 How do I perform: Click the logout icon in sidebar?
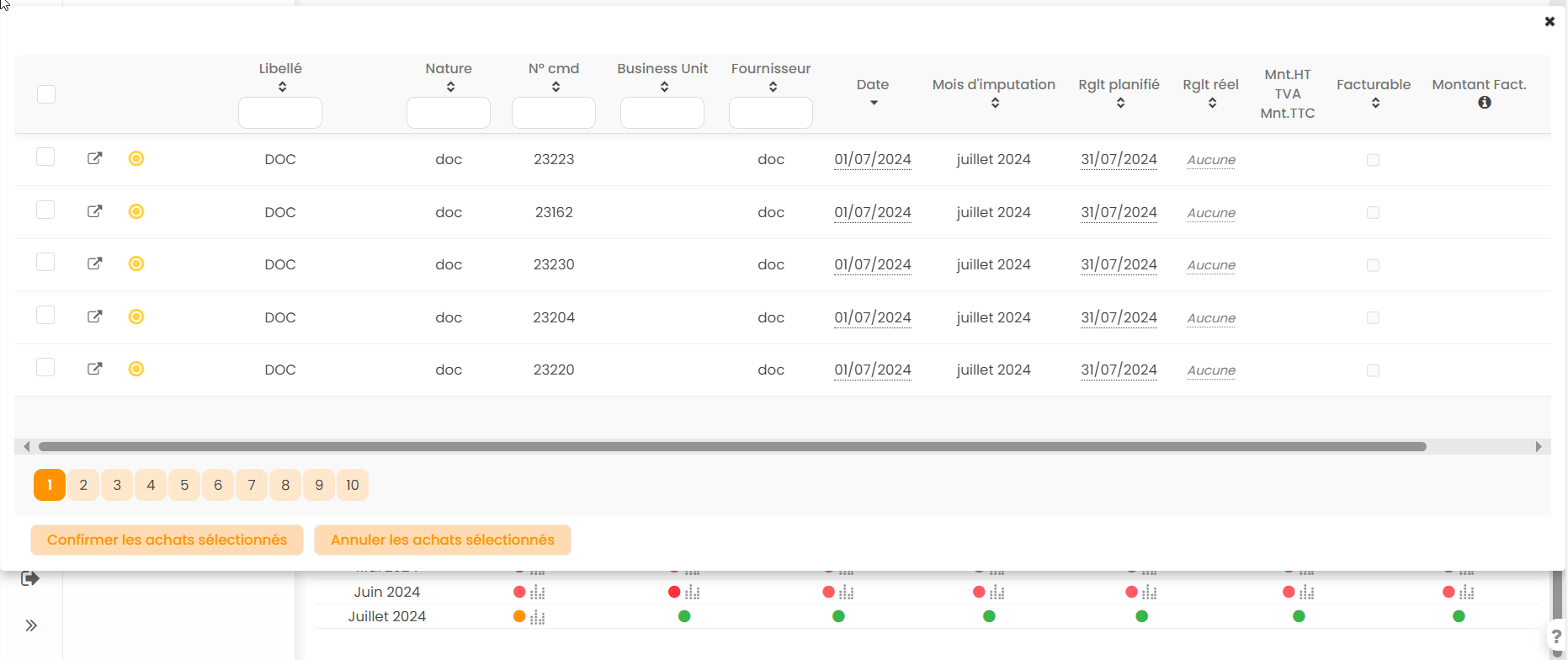[30, 578]
